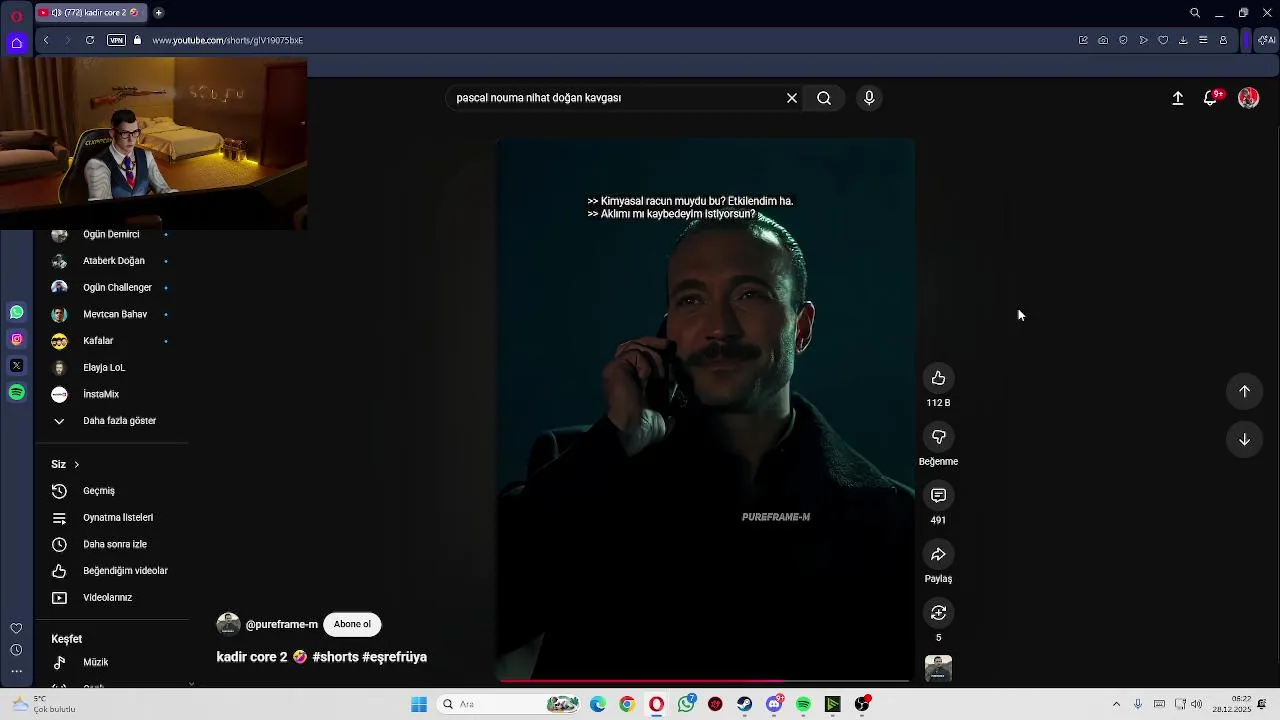Screen dimensions: 1280x720
Task: Dislike the short via Beğenme button
Action: point(938,437)
